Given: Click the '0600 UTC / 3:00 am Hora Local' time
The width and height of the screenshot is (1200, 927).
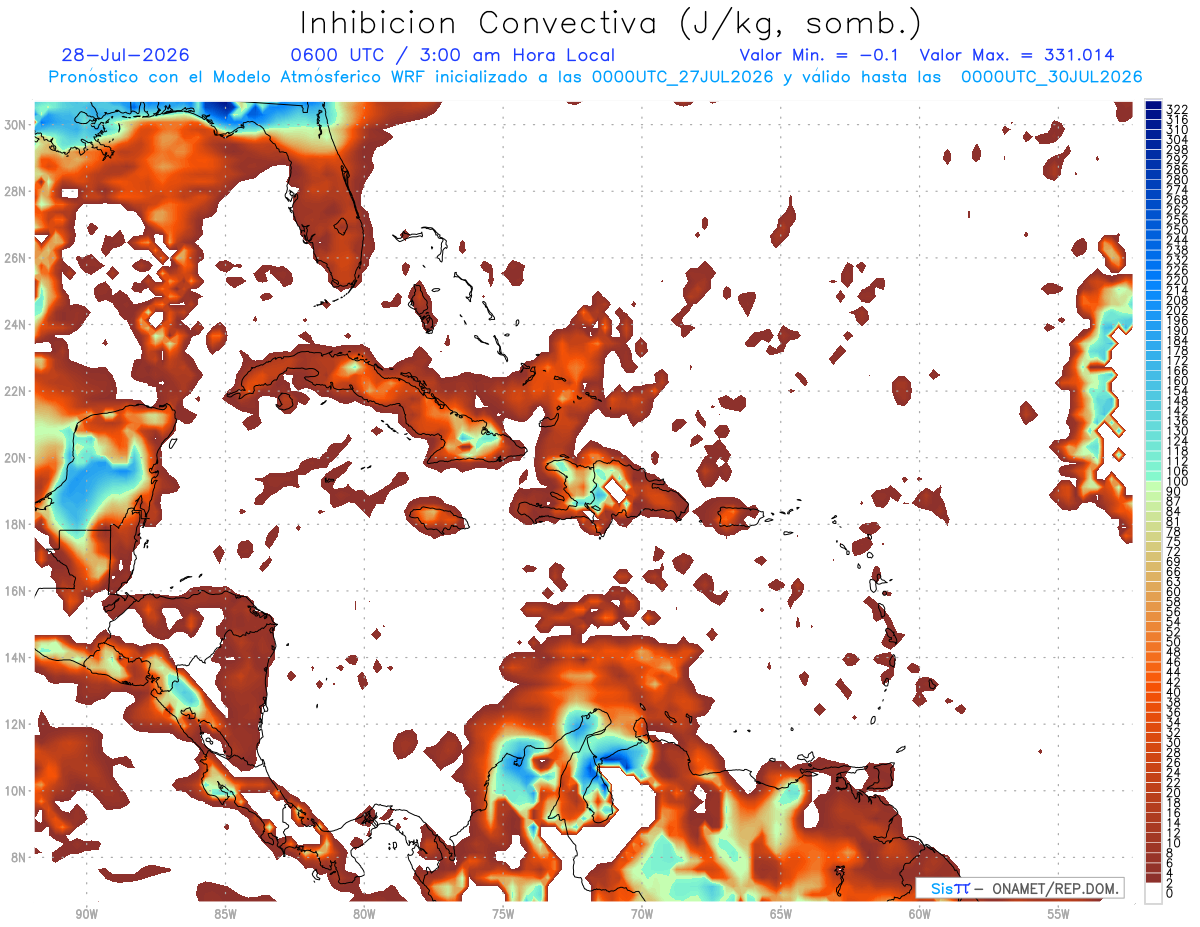Looking at the screenshot, I should 452,55.
